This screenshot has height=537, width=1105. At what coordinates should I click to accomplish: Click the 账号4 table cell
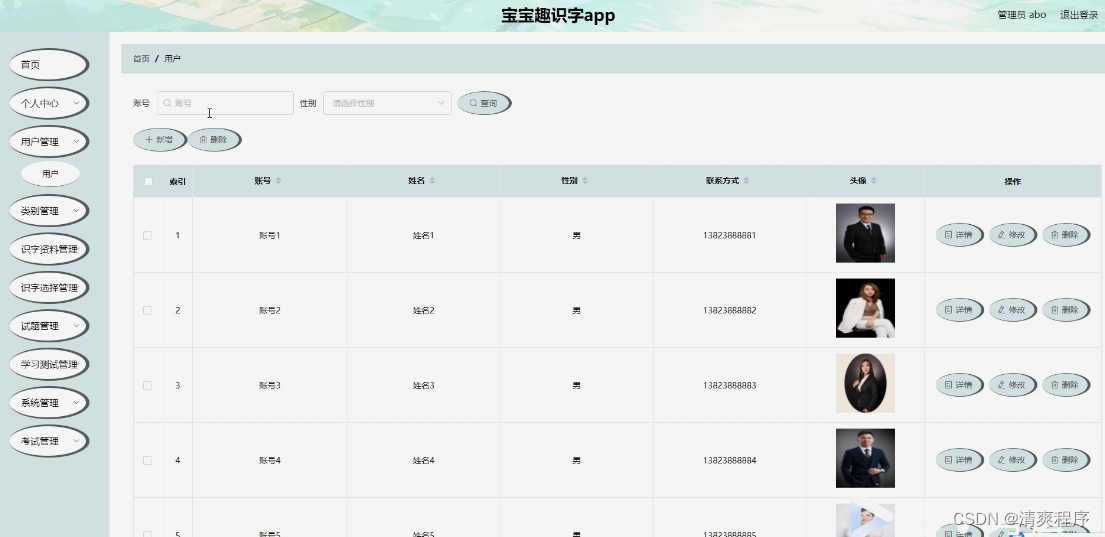(x=270, y=460)
